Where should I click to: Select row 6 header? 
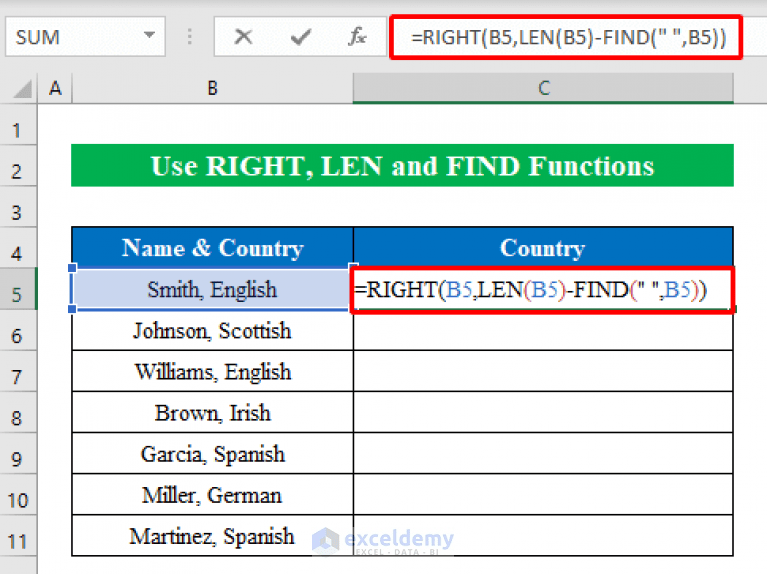18,330
